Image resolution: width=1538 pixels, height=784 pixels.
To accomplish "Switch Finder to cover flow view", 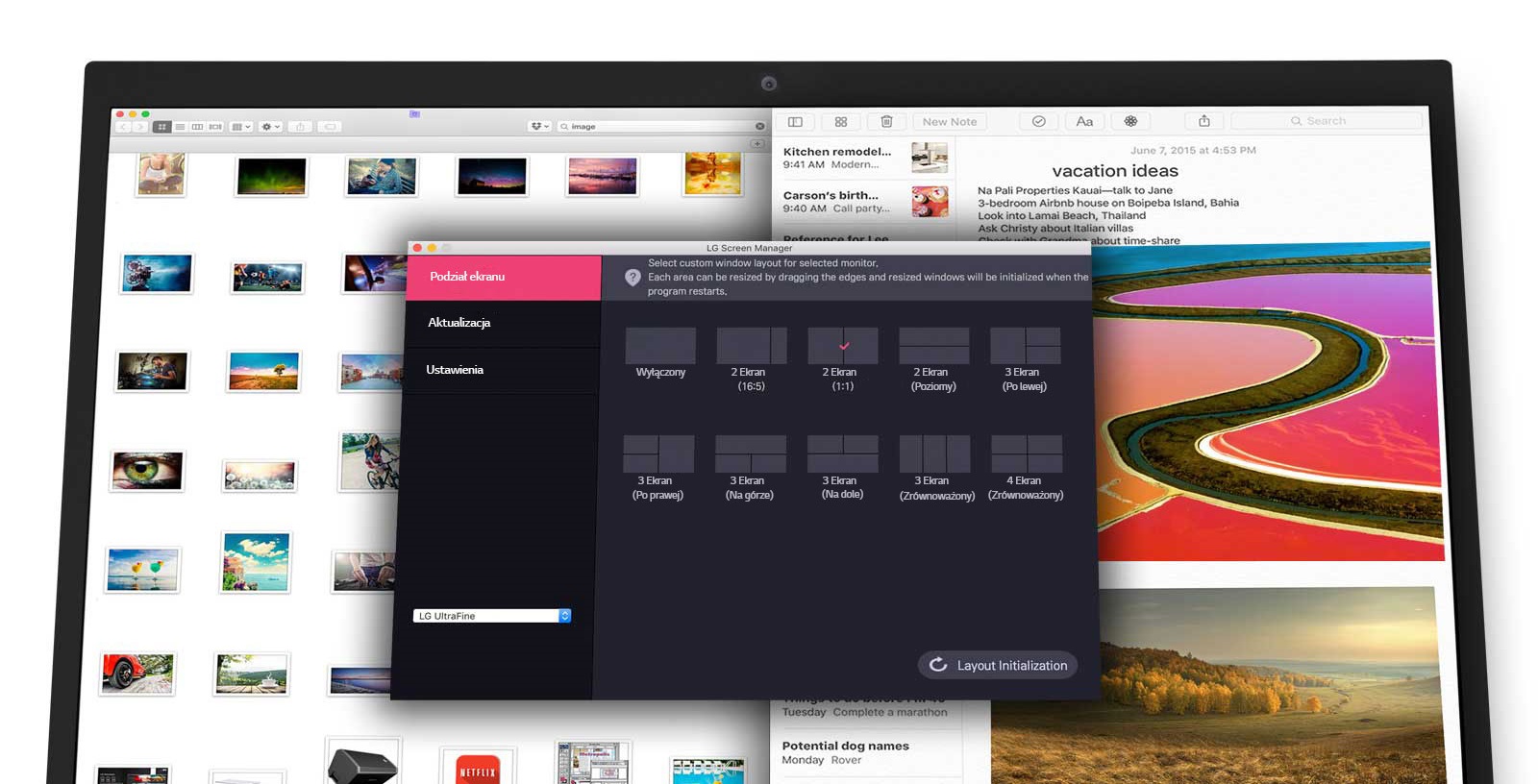I will (x=215, y=127).
